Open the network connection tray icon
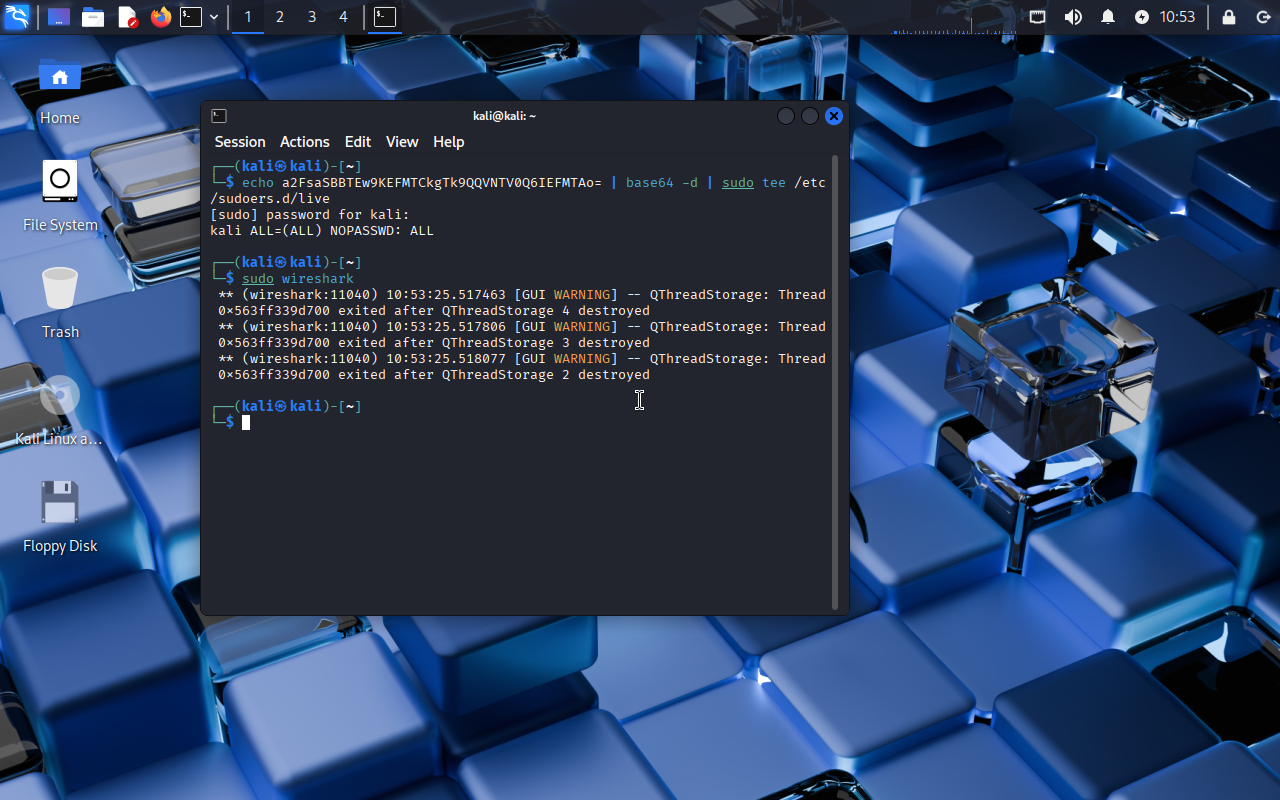The image size is (1280, 800). click(1038, 17)
